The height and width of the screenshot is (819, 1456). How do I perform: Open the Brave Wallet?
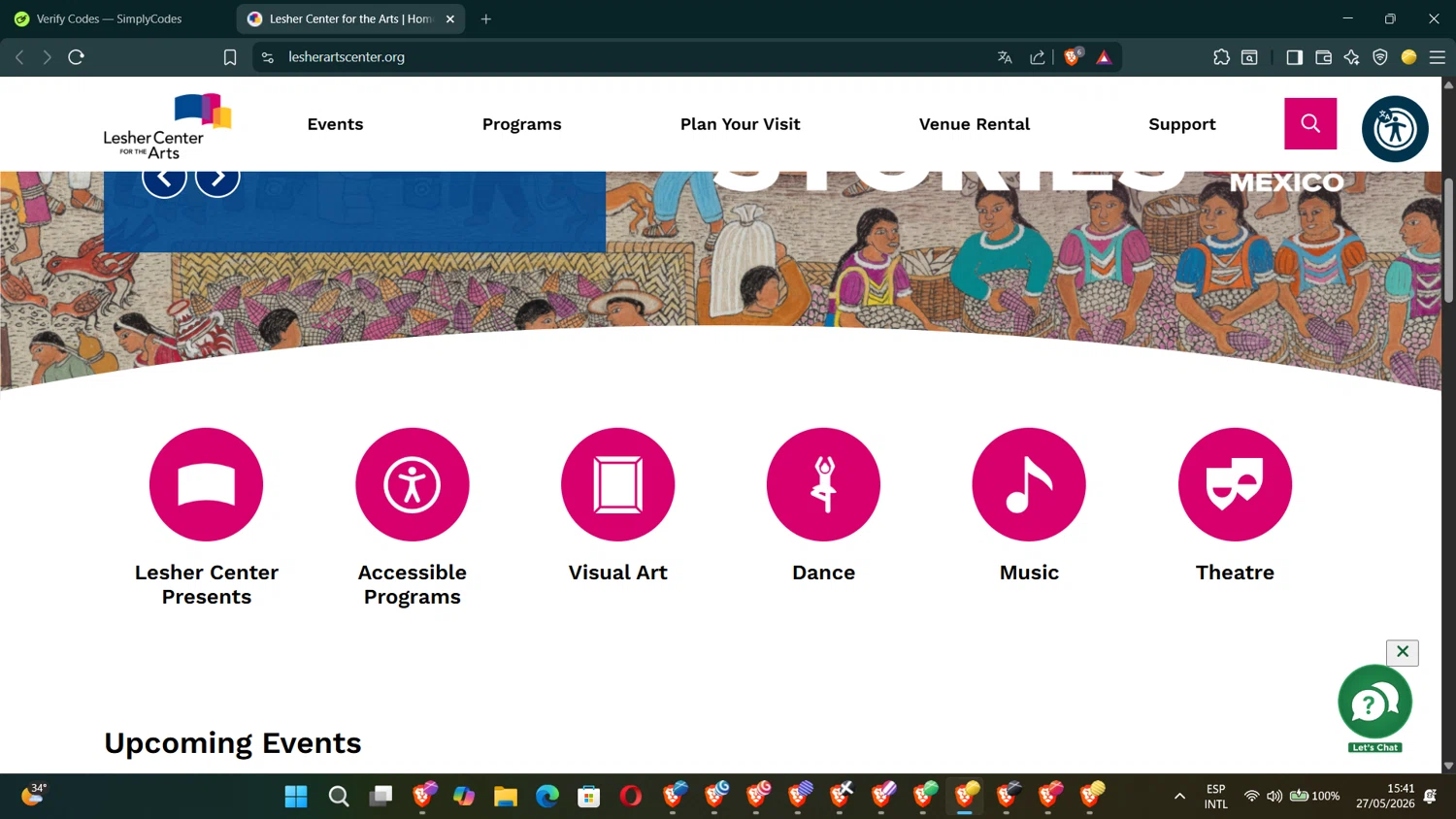(1323, 57)
